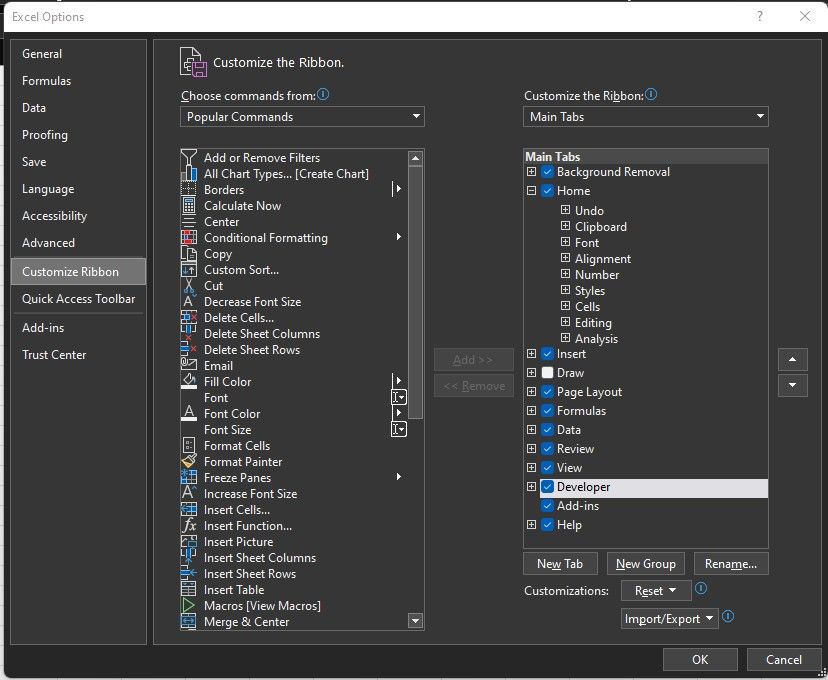This screenshot has width=828, height=680.
Task: Expand the Developer tab node
Action: click(x=531, y=487)
